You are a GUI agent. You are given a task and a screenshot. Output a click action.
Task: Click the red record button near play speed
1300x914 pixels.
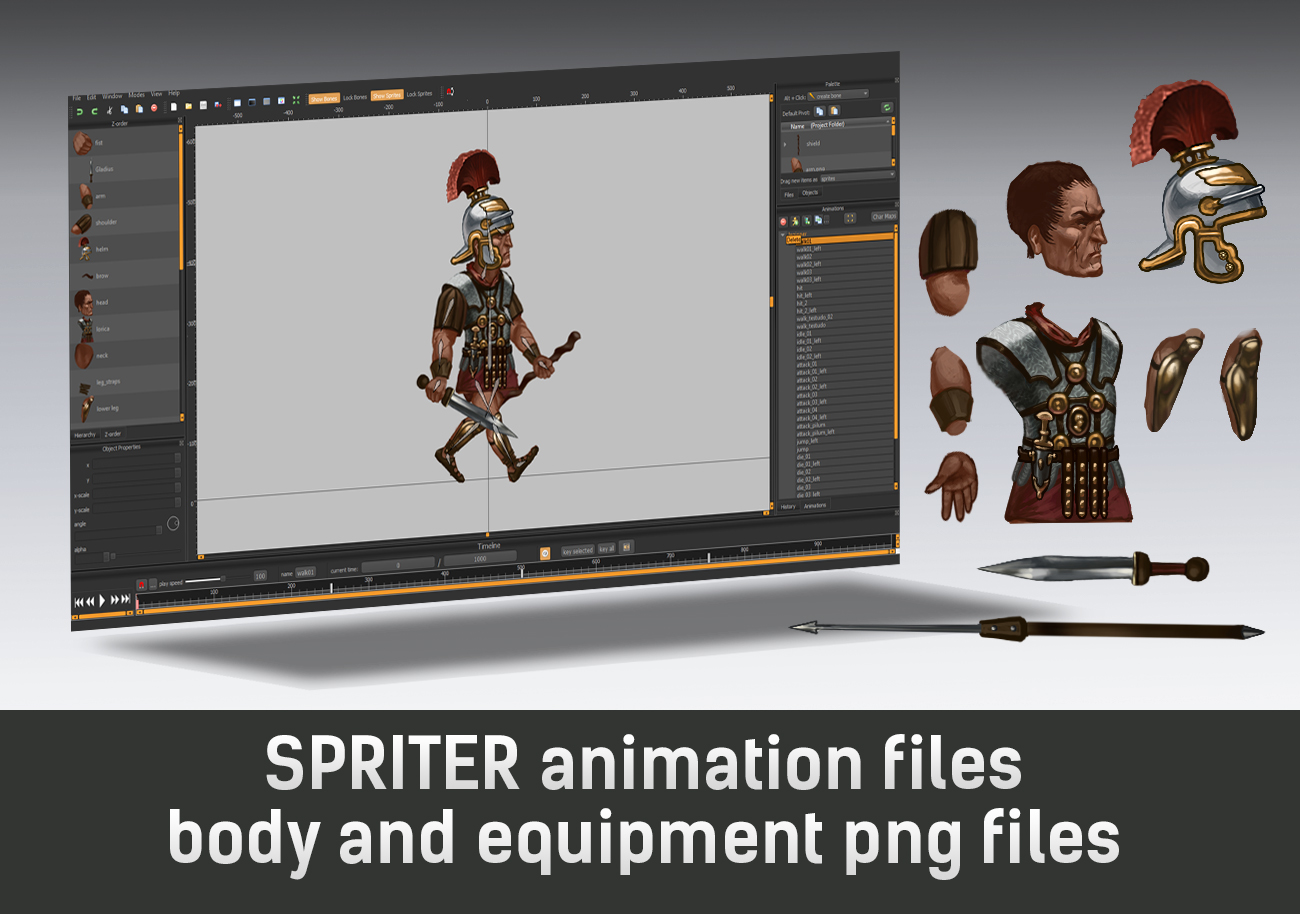[141, 585]
